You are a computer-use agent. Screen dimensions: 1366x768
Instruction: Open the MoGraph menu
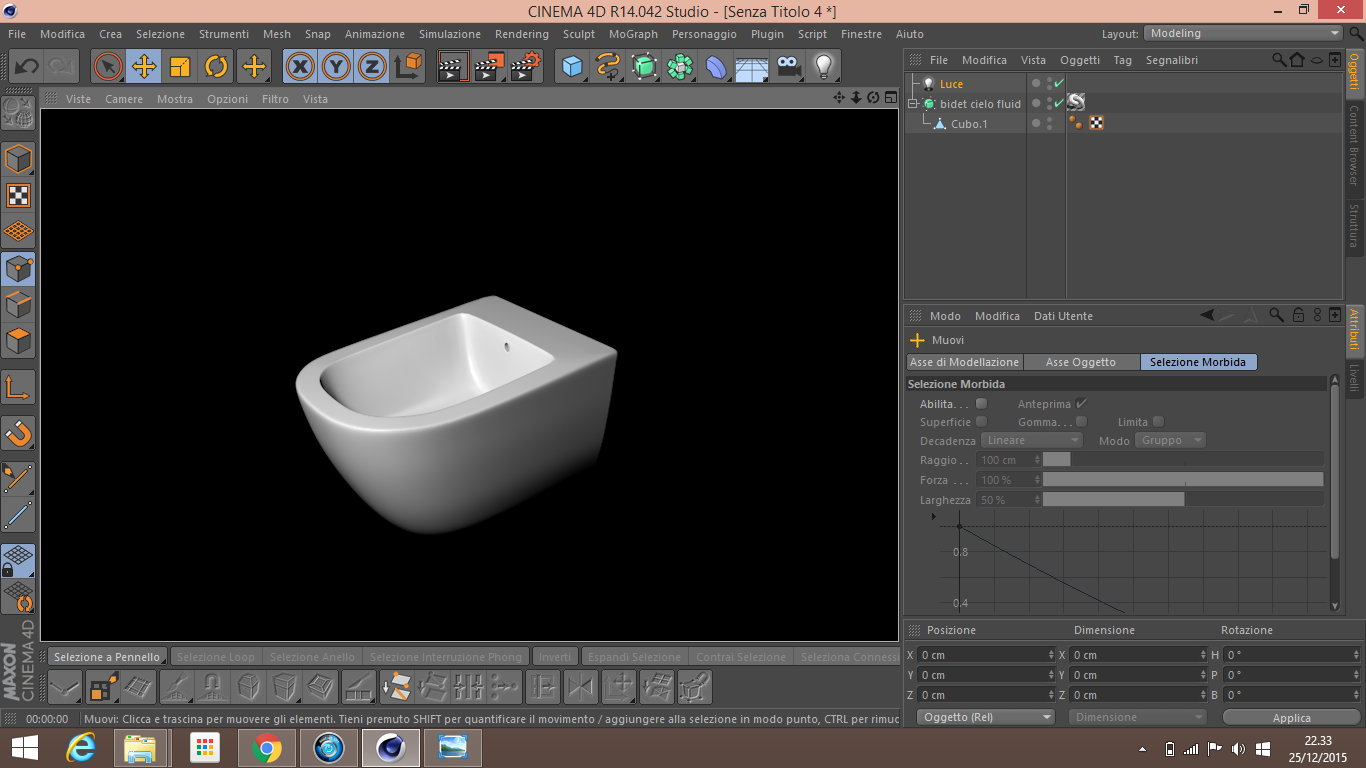[633, 34]
